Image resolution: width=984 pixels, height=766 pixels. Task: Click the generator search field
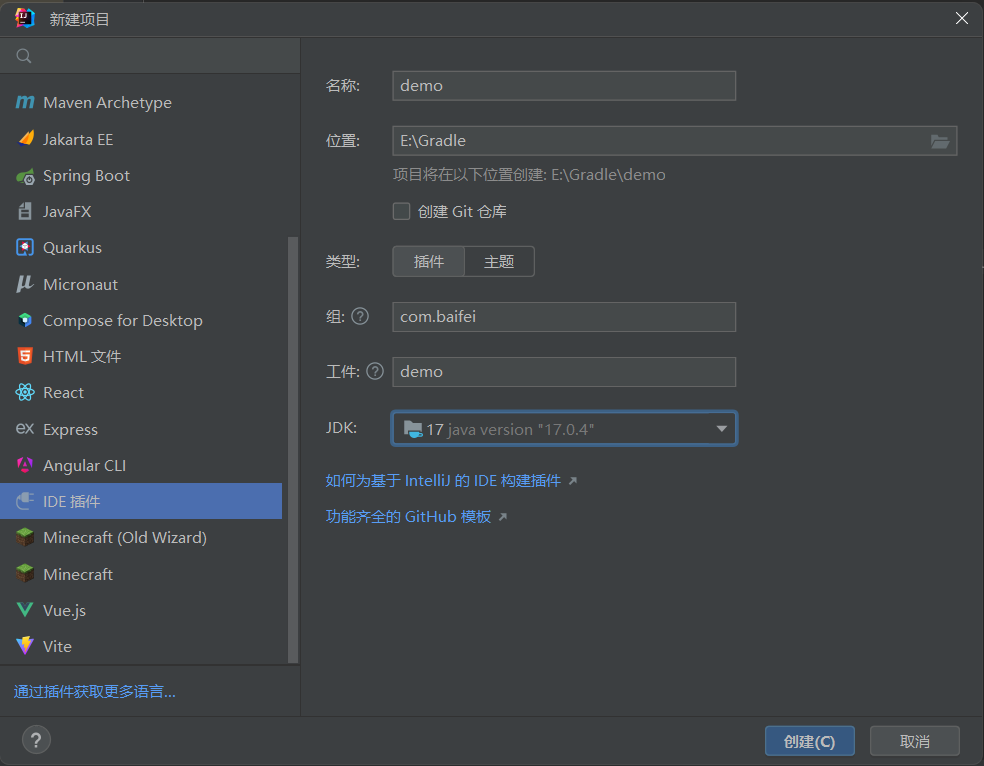coord(150,56)
